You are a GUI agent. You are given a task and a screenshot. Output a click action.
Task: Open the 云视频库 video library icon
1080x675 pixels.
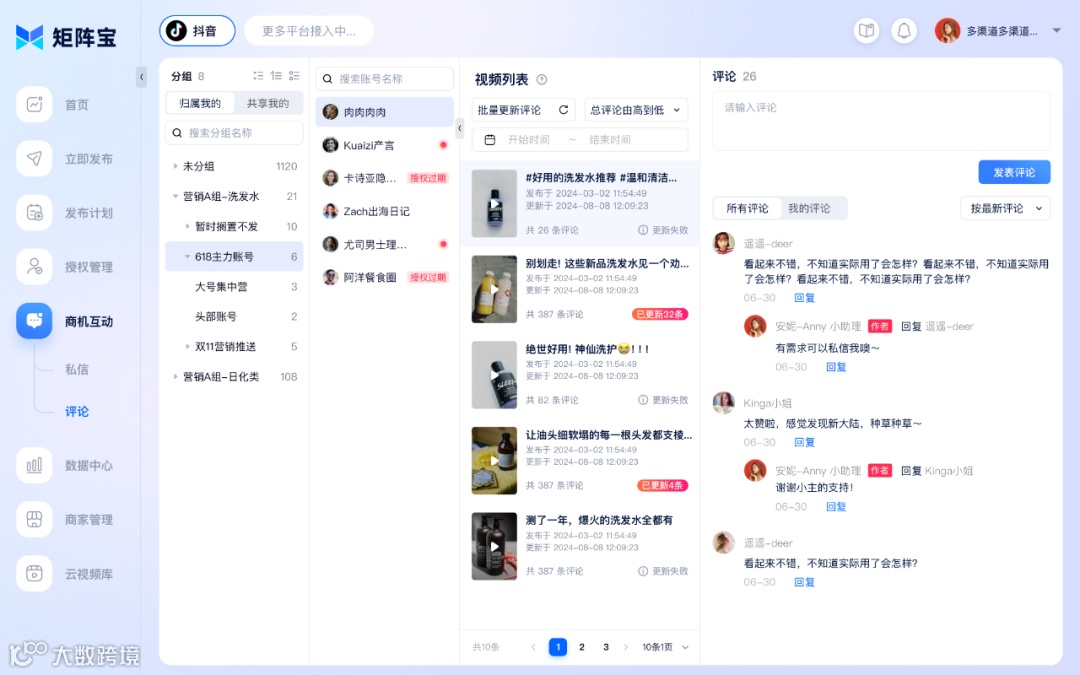pos(34,574)
